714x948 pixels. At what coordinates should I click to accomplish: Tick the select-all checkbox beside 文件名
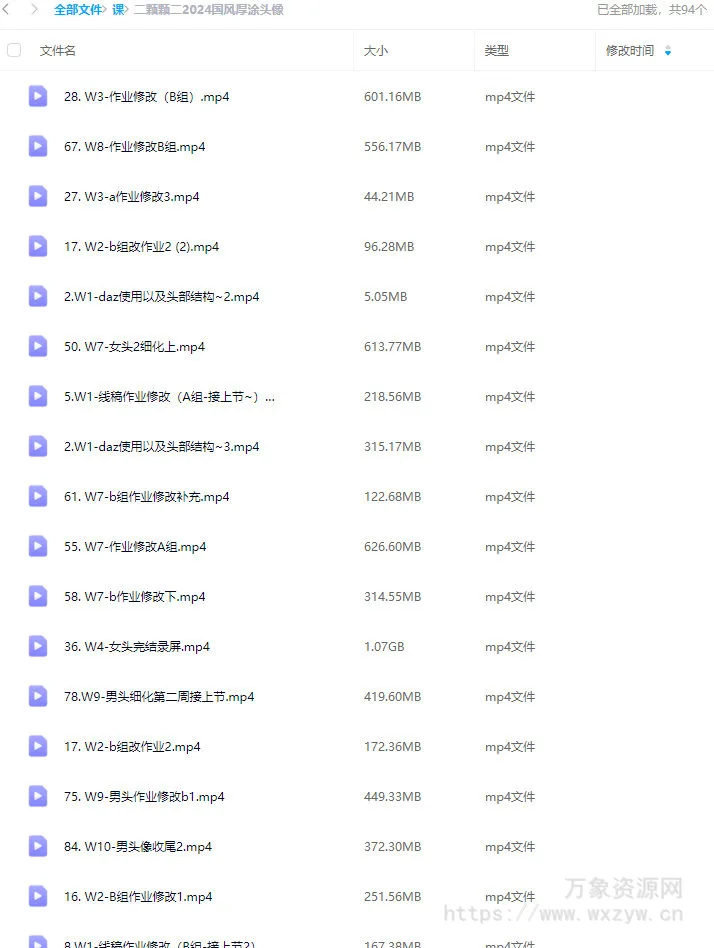pos(14,50)
